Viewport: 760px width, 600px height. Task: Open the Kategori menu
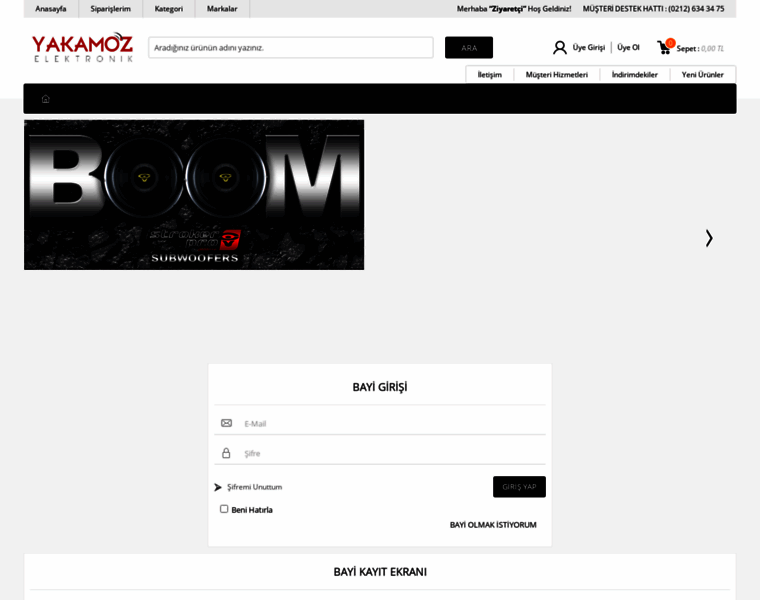coord(169,9)
